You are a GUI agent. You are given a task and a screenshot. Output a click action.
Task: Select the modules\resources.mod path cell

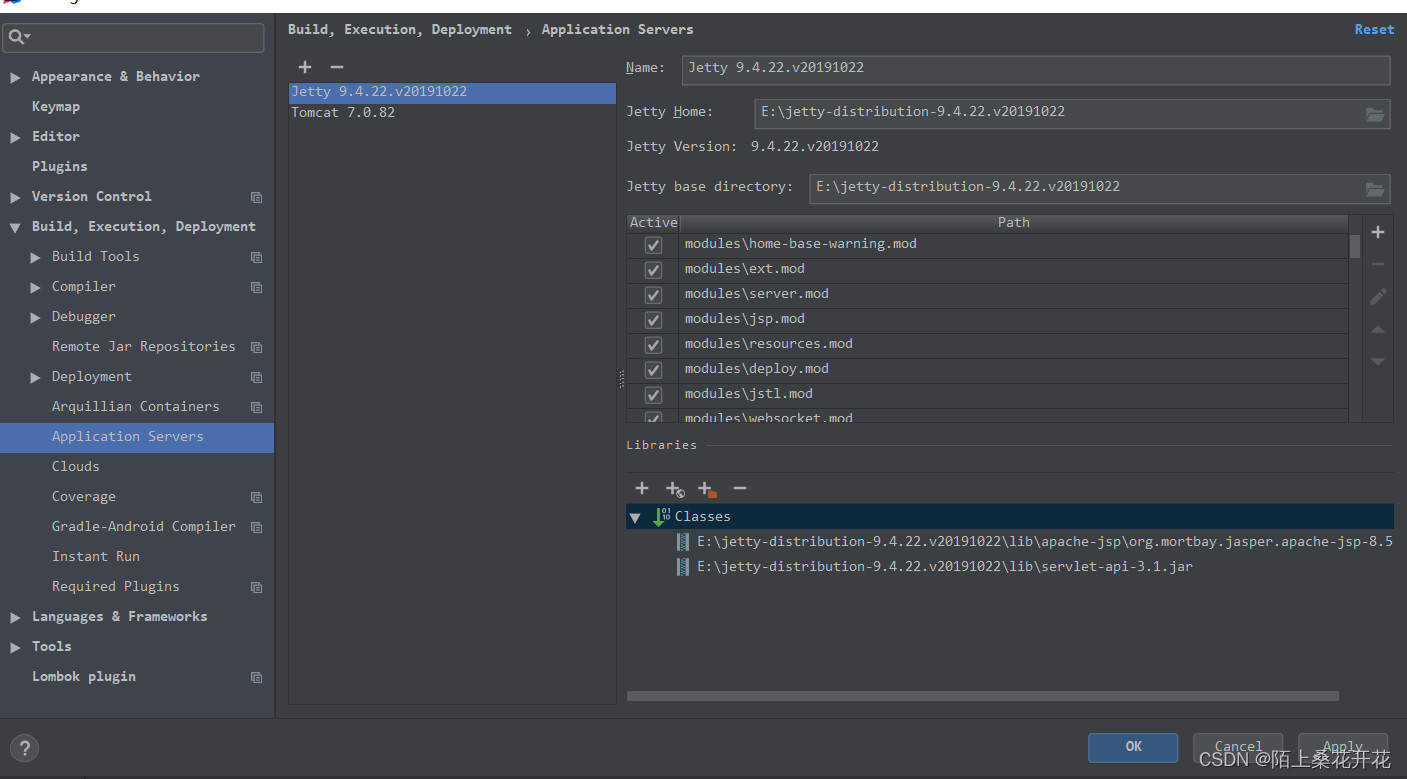point(1013,344)
